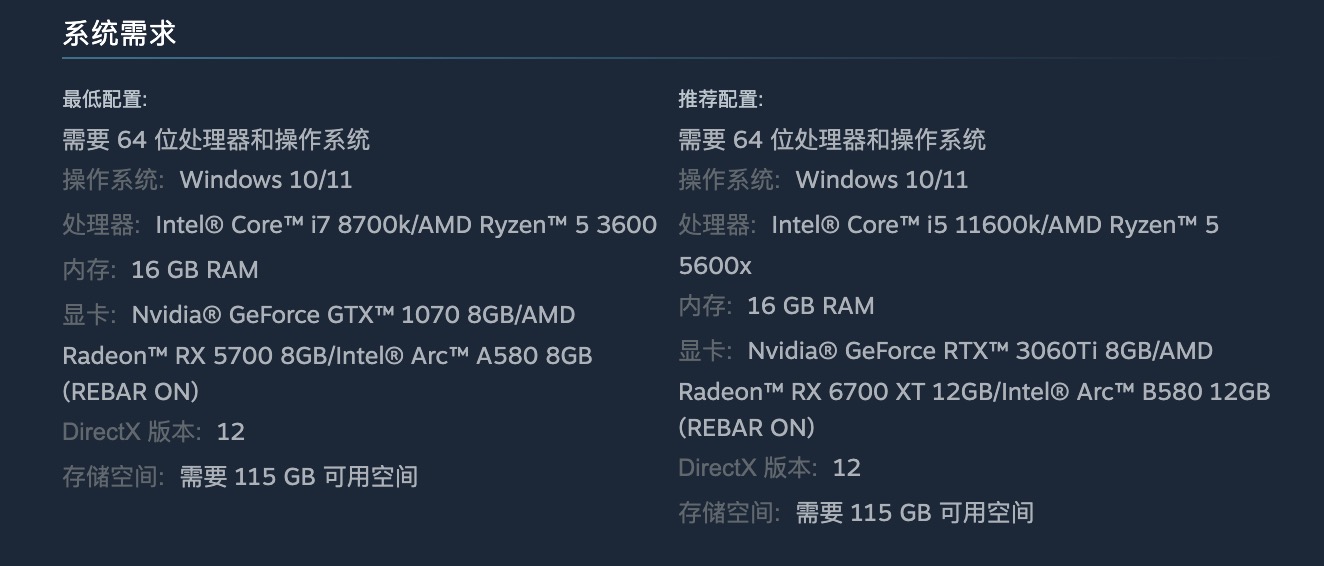1324x566 pixels.
Task: Click the 64-bit requirement line under 最低配置
Action: pyautogui.click(x=216, y=139)
